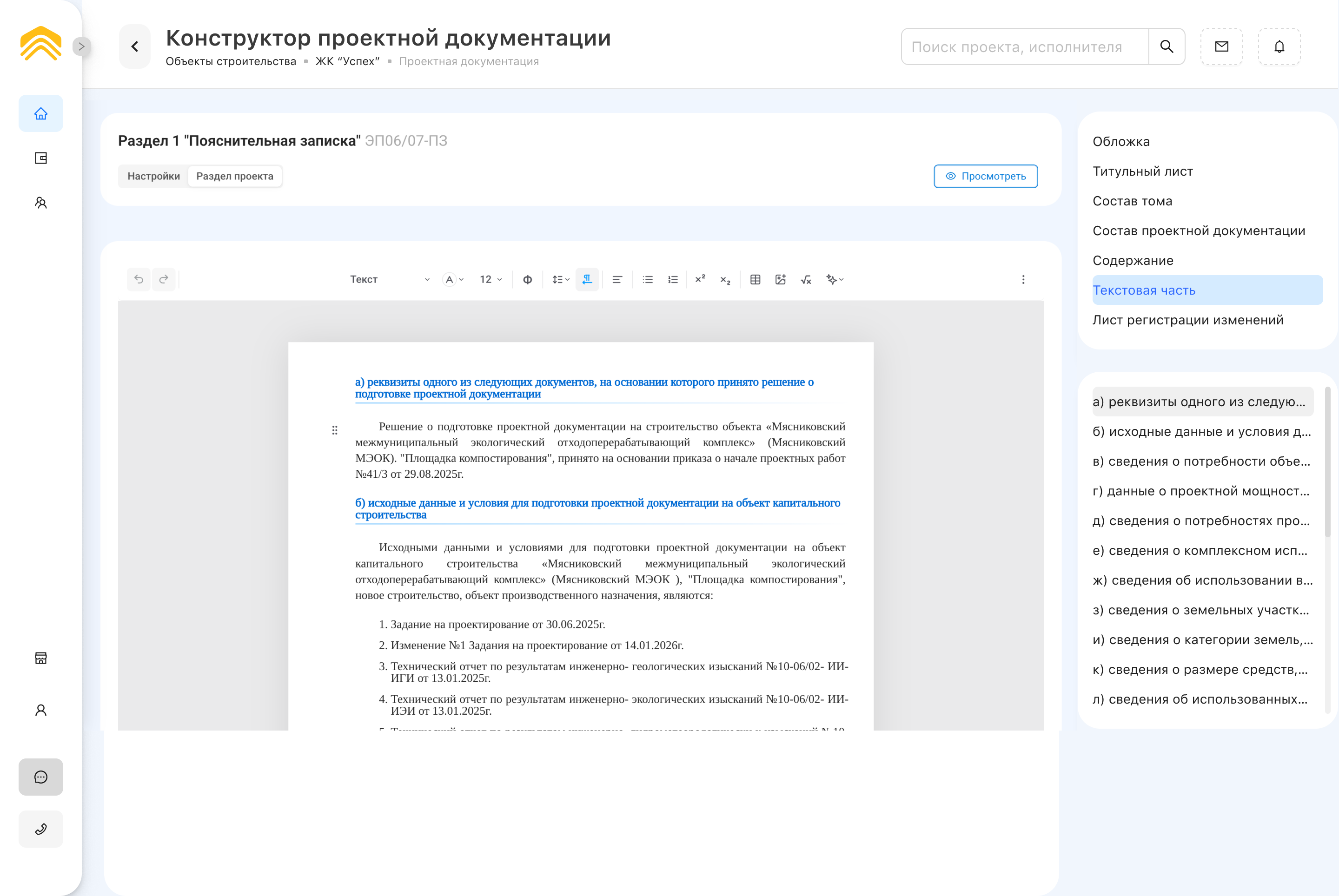Open the editor more options menu
Image resolution: width=1339 pixels, height=896 pixels.
point(1023,279)
